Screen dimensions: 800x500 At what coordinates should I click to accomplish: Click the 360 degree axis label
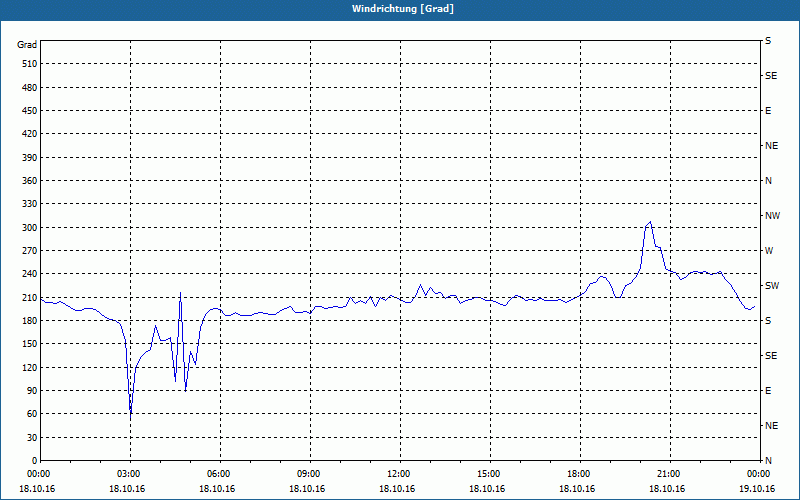pyautogui.click(x=30, y=181)
